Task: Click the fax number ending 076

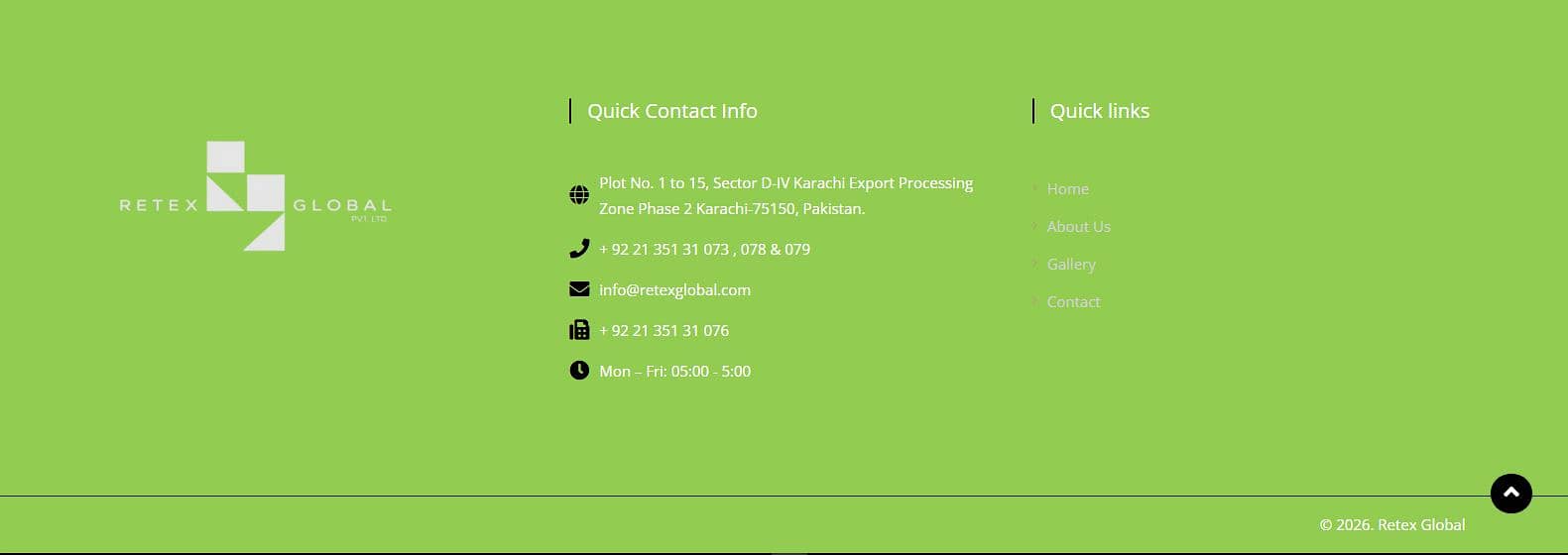Action: 663,330
